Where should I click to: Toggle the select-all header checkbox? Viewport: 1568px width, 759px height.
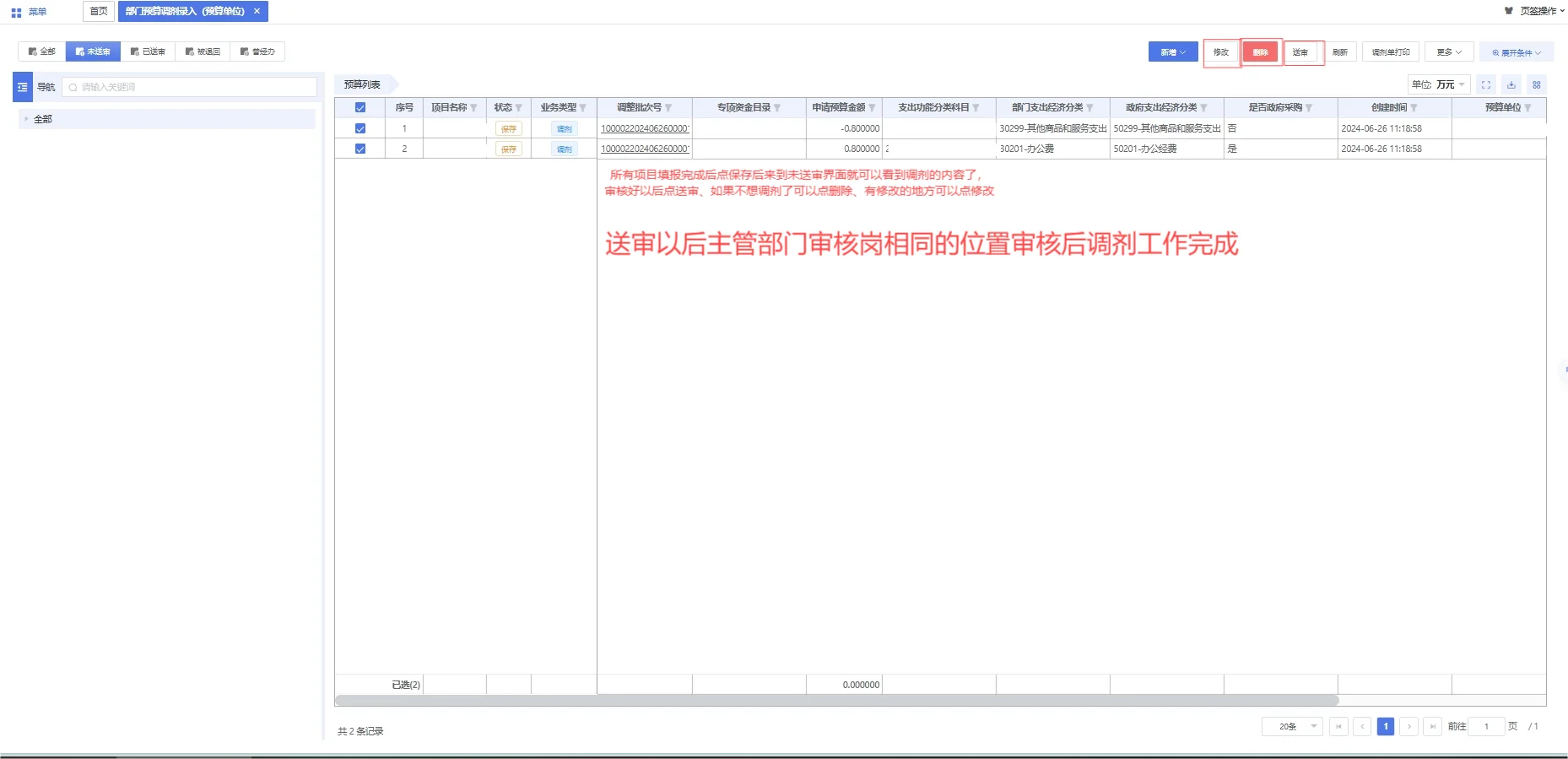point(360,108)
